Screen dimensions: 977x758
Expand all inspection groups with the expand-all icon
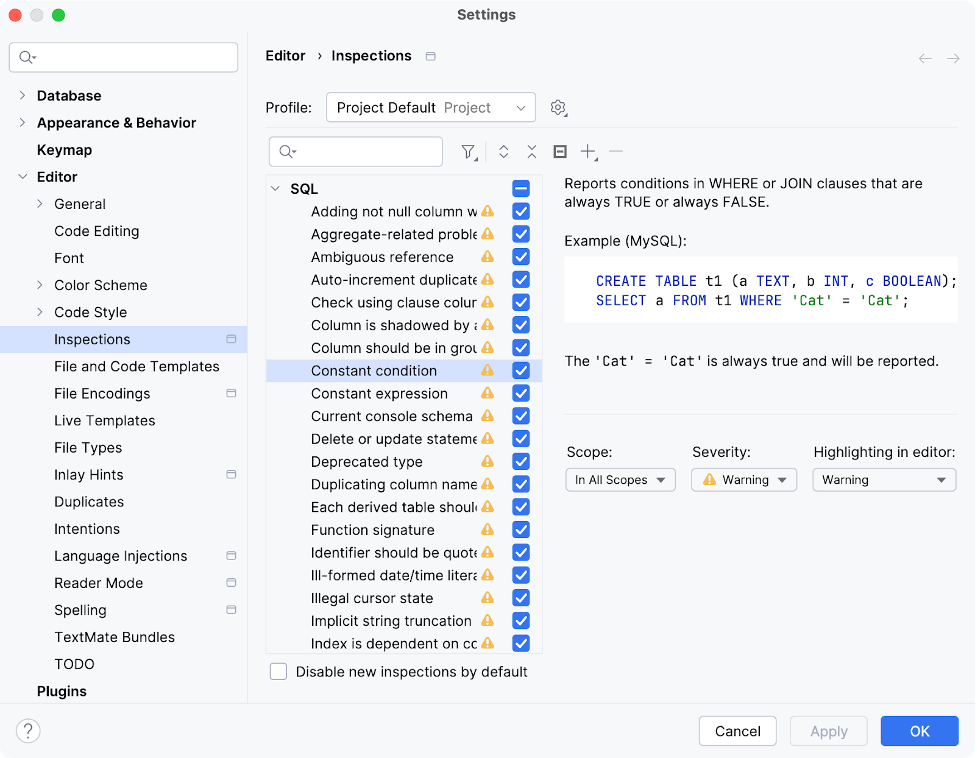504,151
